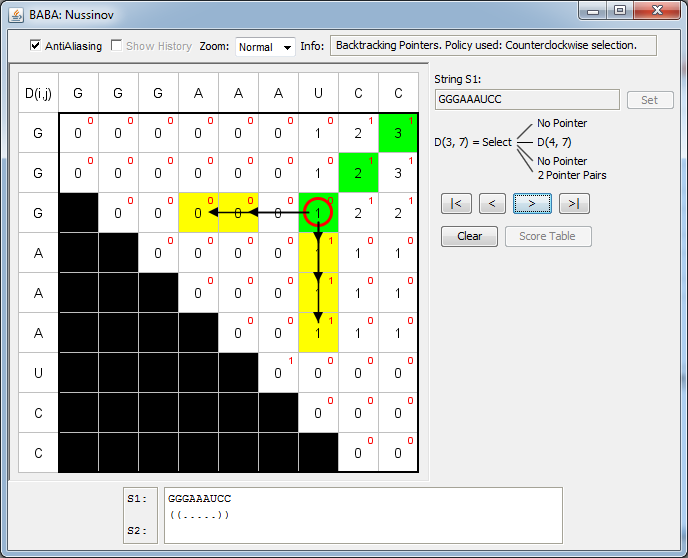Image resolution: width=688 pixels, height=558 pixels.
Task: Select the green cell with value 3
Action: [398, 133]
